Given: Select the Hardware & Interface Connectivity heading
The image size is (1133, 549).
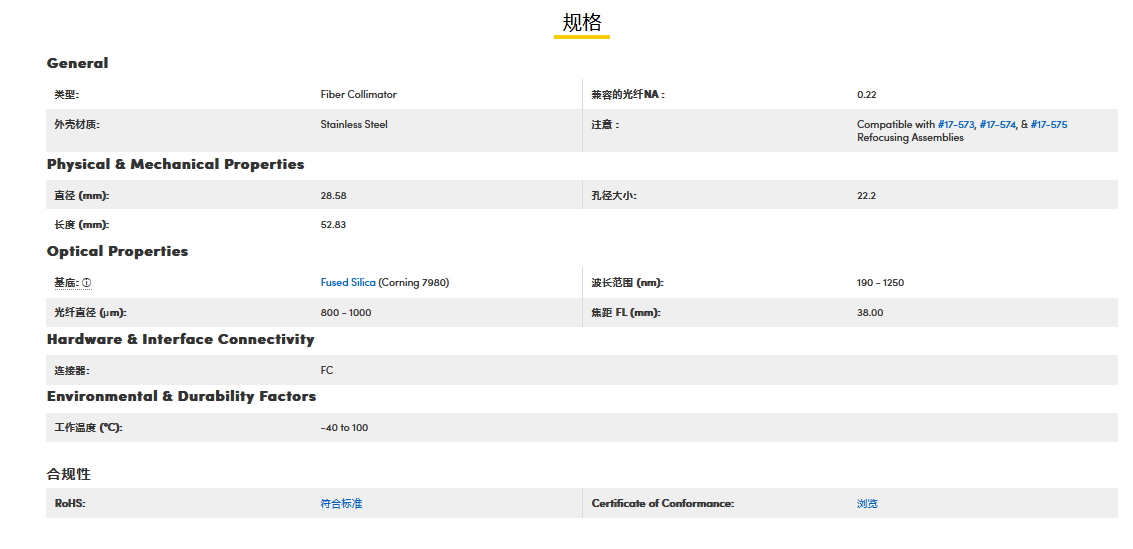Looking at the screenshot, I should [x=180, y=339].
